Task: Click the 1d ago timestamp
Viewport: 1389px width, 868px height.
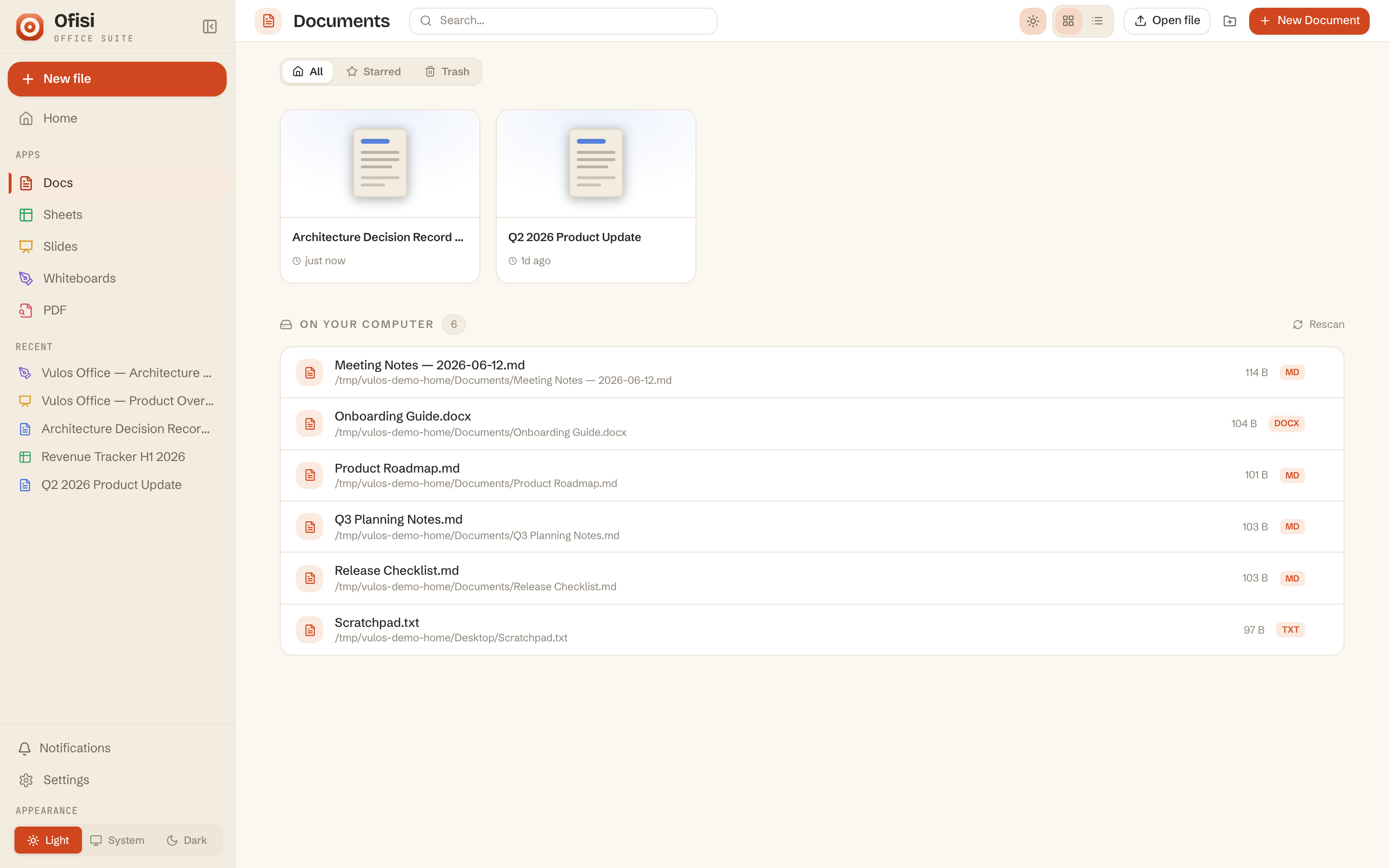Action: [535, 260]
